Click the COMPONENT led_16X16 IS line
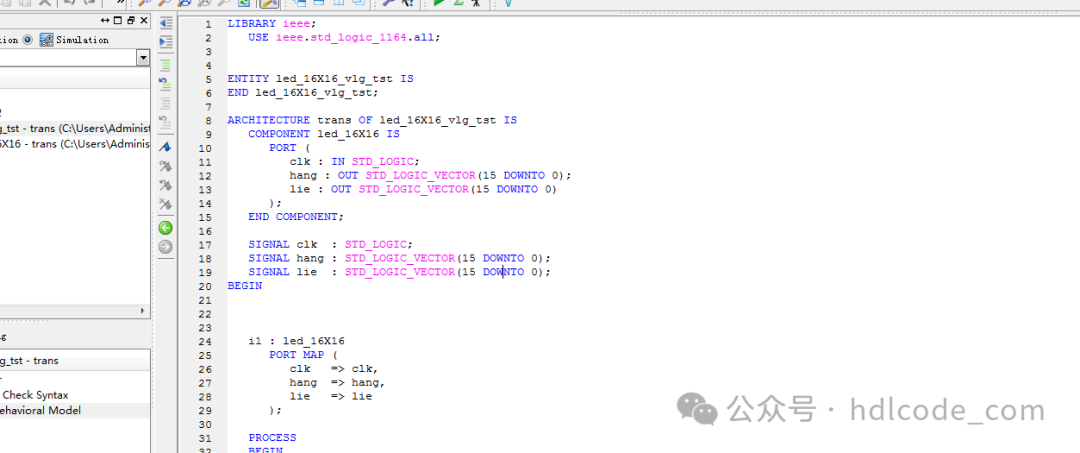1080x453 pixels. click(324, 134)
